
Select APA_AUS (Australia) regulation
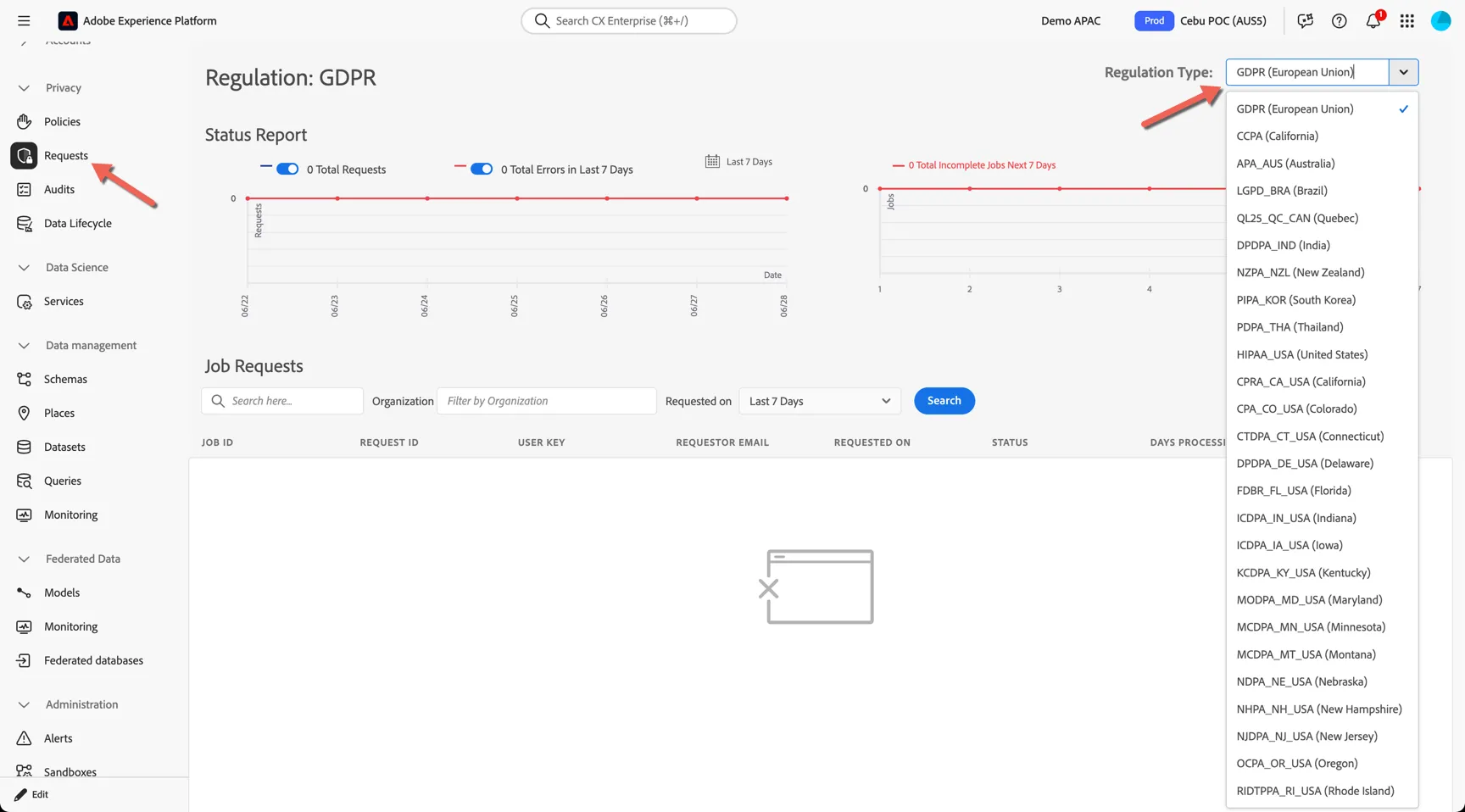pos(1322,163)
